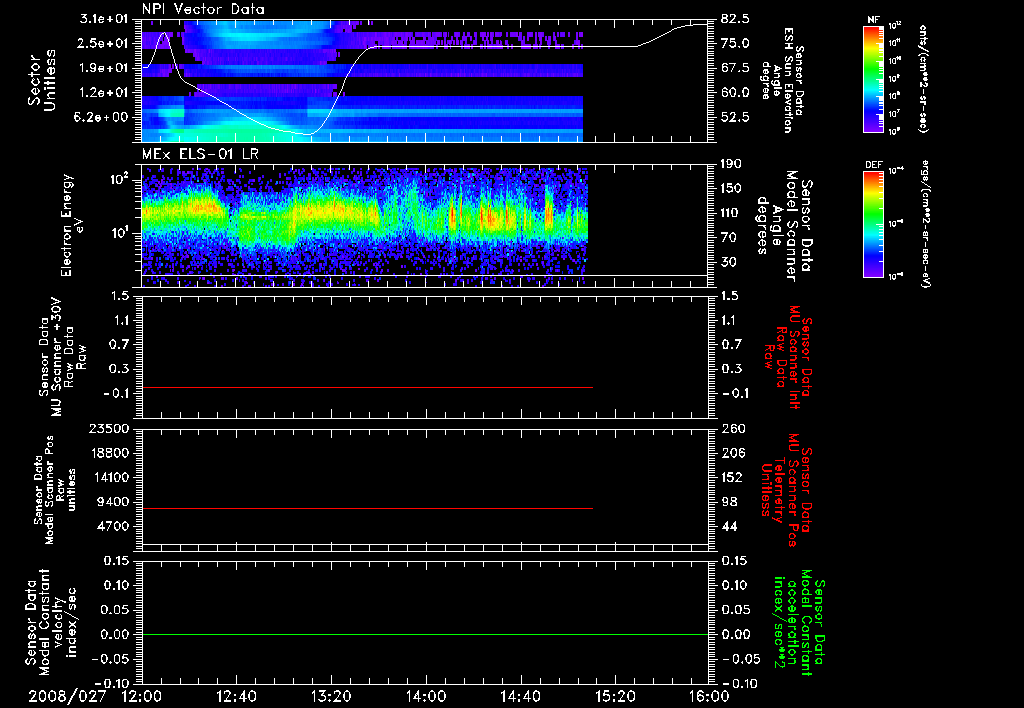Click the "1.2e+01" sector tick value
This screenshot has width=1024, height=708.
point(103,92)
